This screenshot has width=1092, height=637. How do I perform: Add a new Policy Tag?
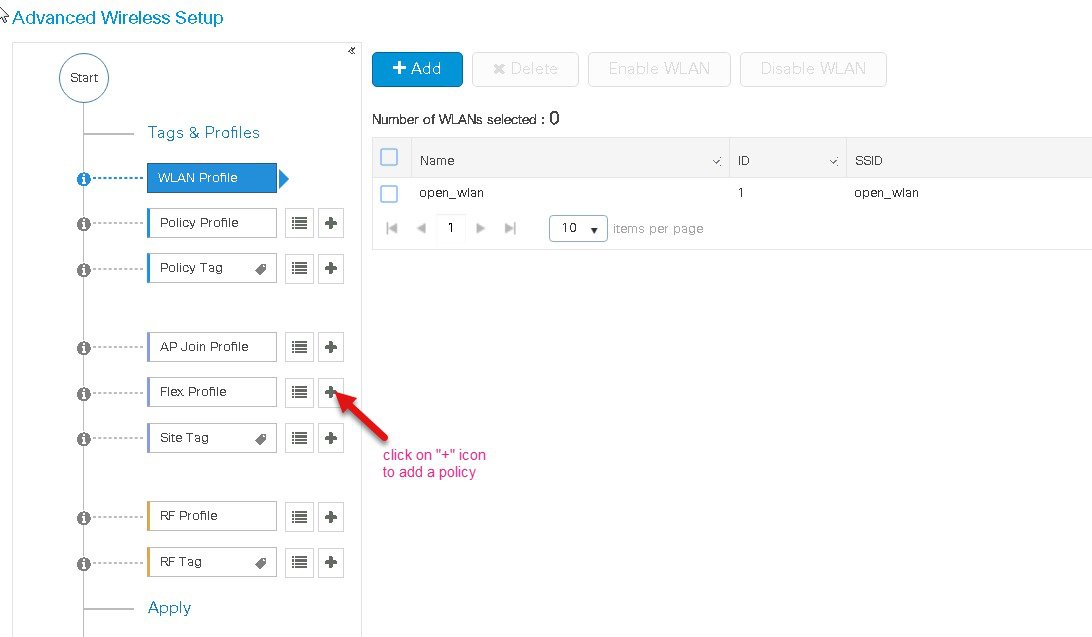pyautogui.click(x=331, y=268)
